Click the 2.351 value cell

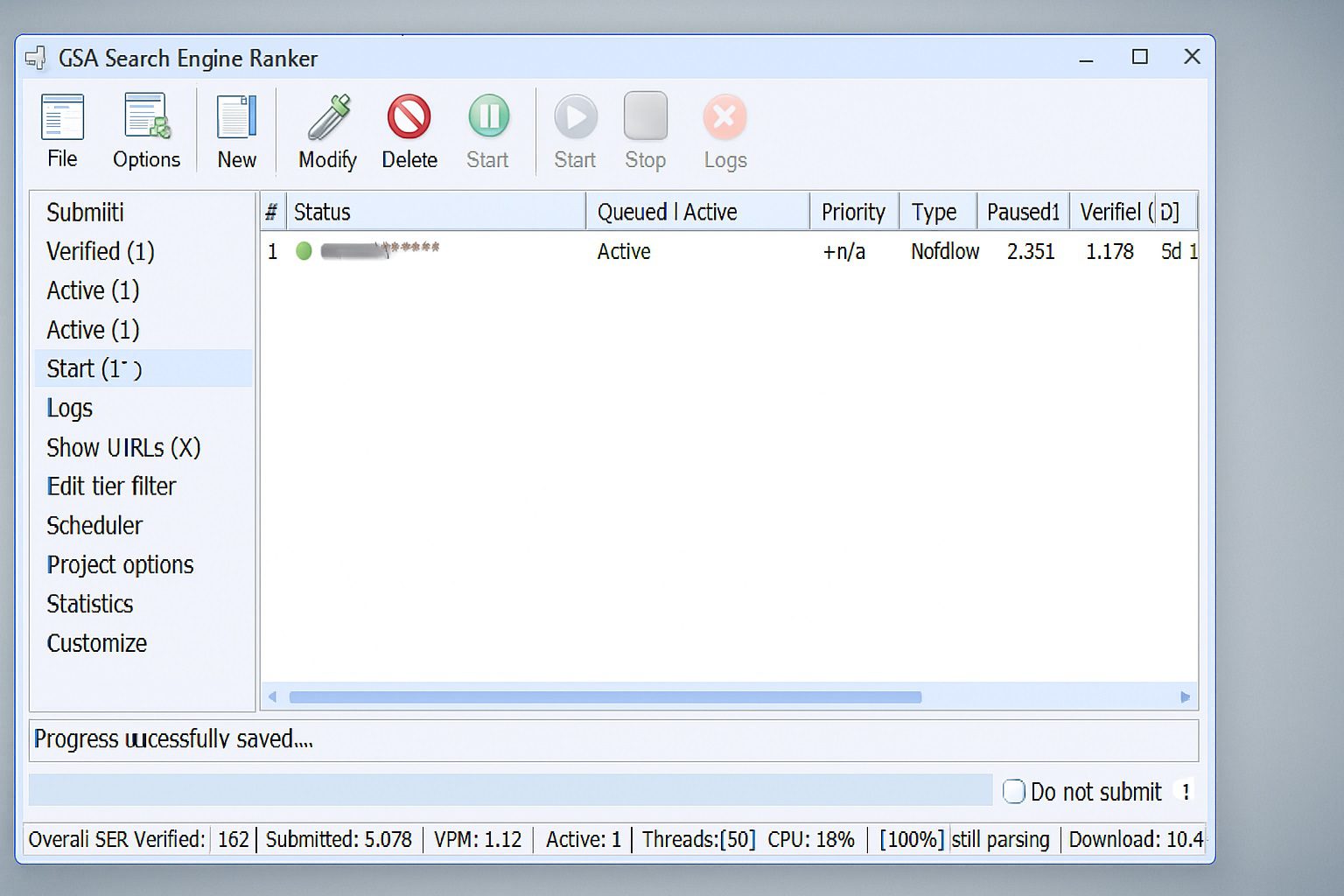(1031, 252)
